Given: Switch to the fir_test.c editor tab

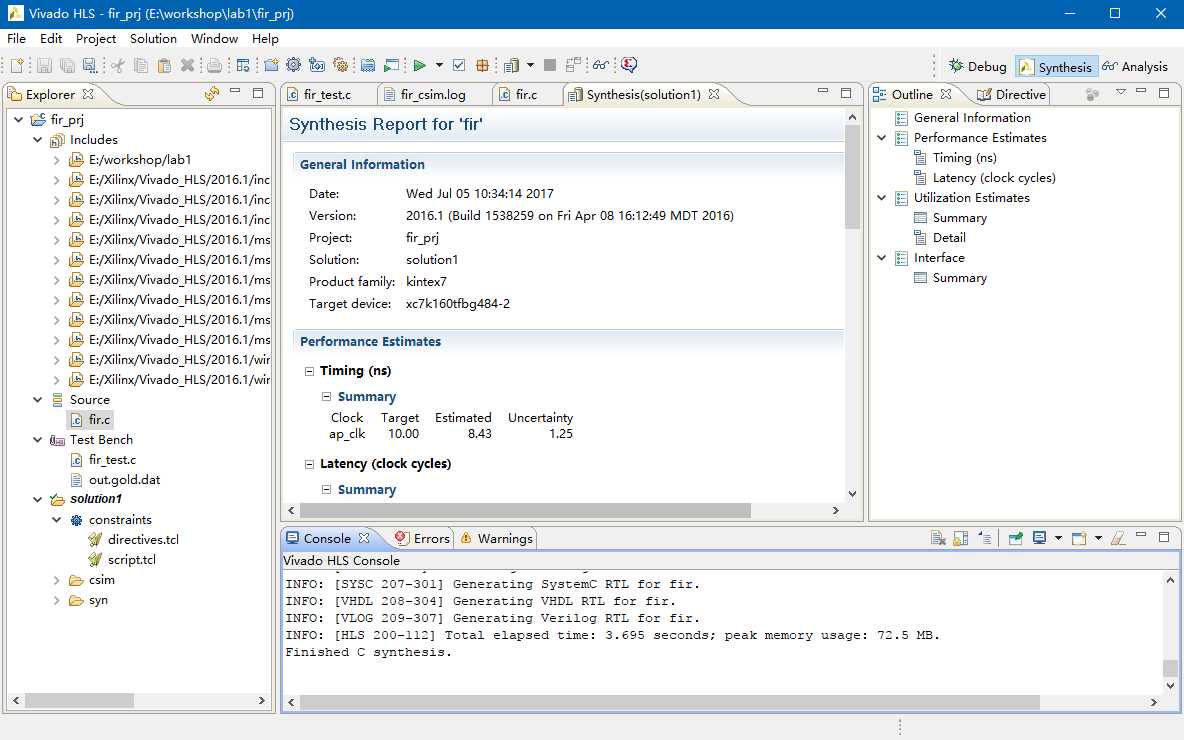Looking at the screenshot, I should pos(327,94).
